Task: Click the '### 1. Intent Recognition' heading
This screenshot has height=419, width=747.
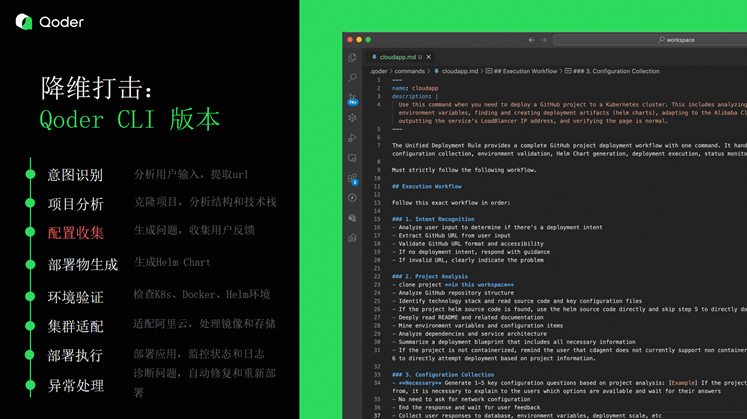Action: coord(433,219)
